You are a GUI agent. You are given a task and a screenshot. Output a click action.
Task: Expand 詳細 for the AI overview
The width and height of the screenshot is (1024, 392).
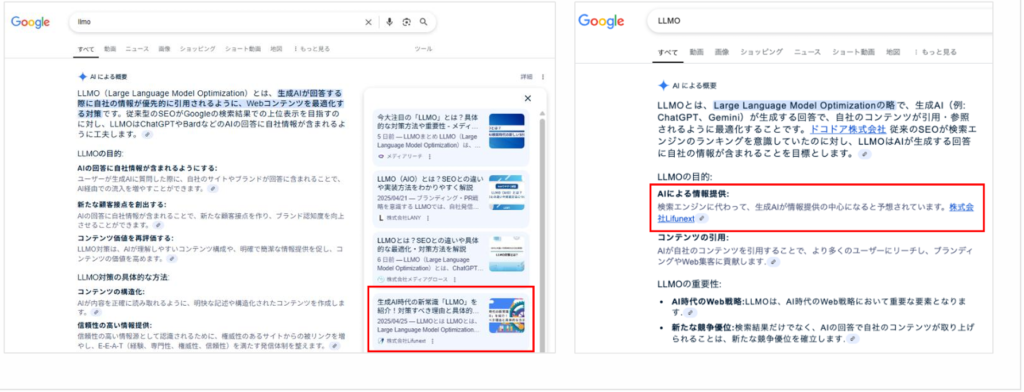click(x=526, y=76)
